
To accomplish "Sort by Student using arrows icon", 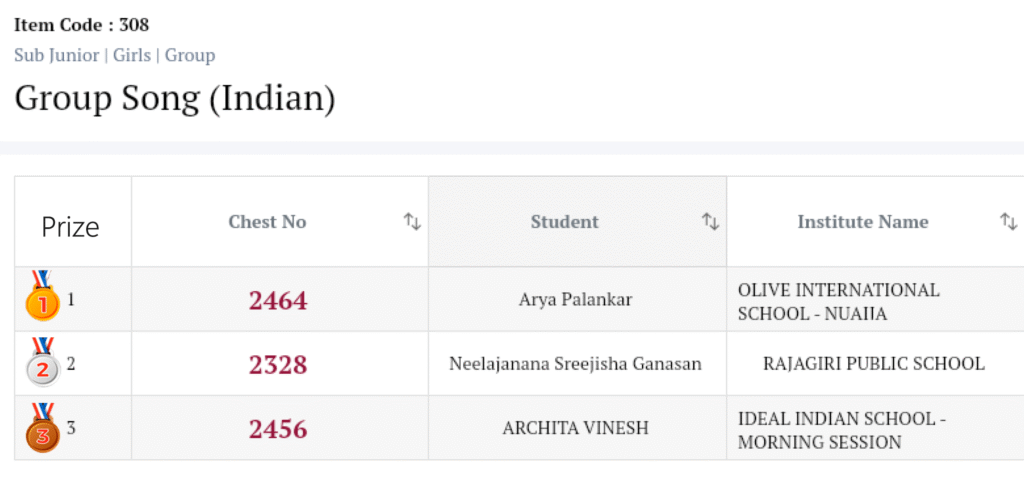I will coord(710,222).
